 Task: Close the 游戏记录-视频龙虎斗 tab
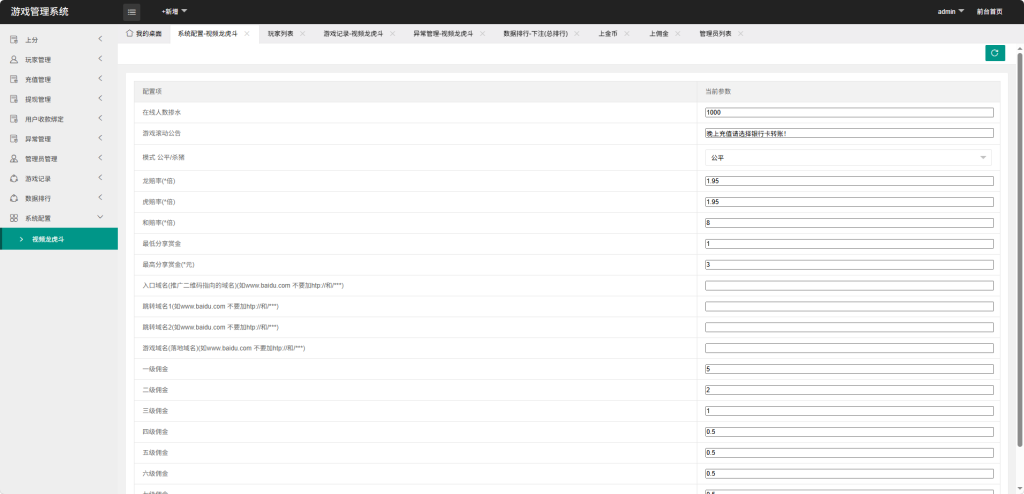click(x=392, y=33)
